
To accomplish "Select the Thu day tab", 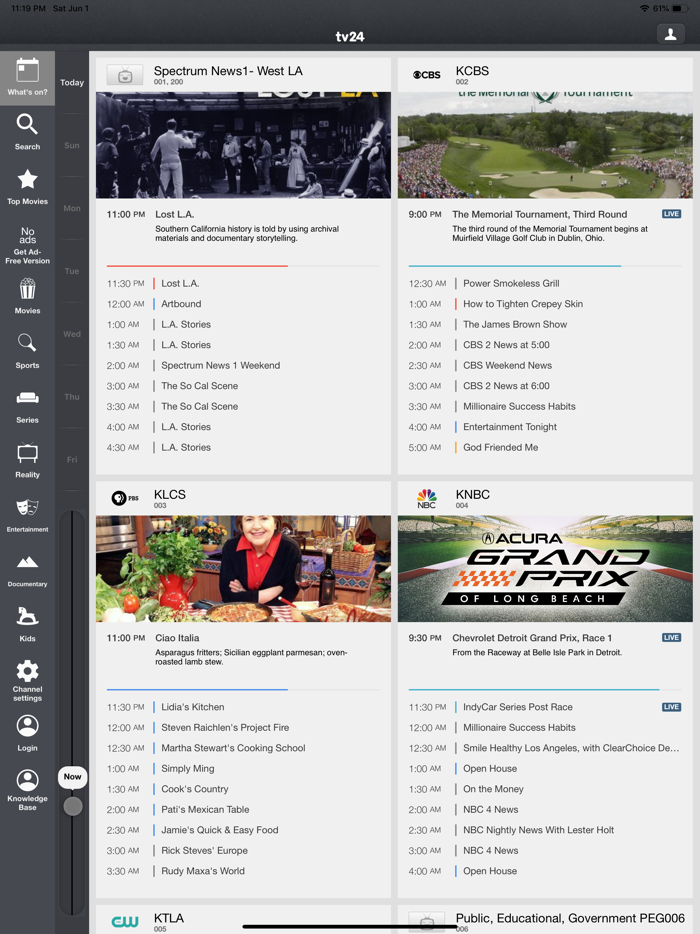I will pyautogui.click(x=72, y=397).
